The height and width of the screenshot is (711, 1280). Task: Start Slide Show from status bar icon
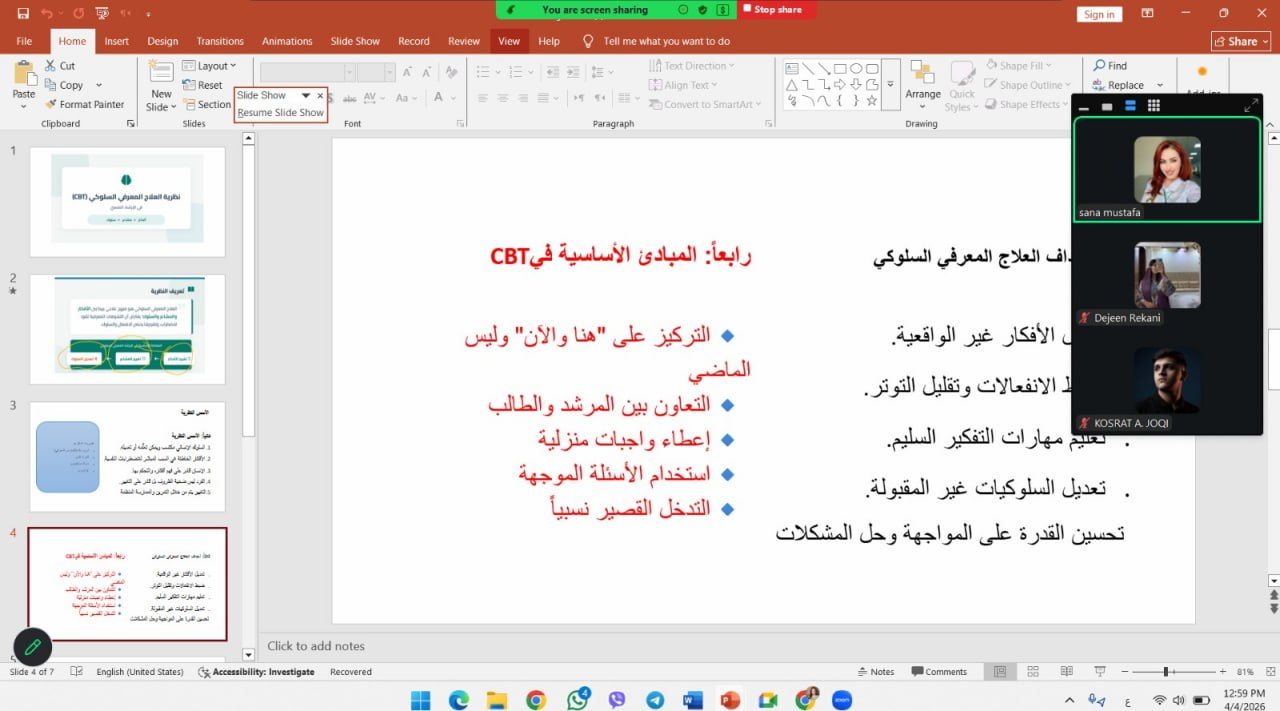click(1099, 672)
